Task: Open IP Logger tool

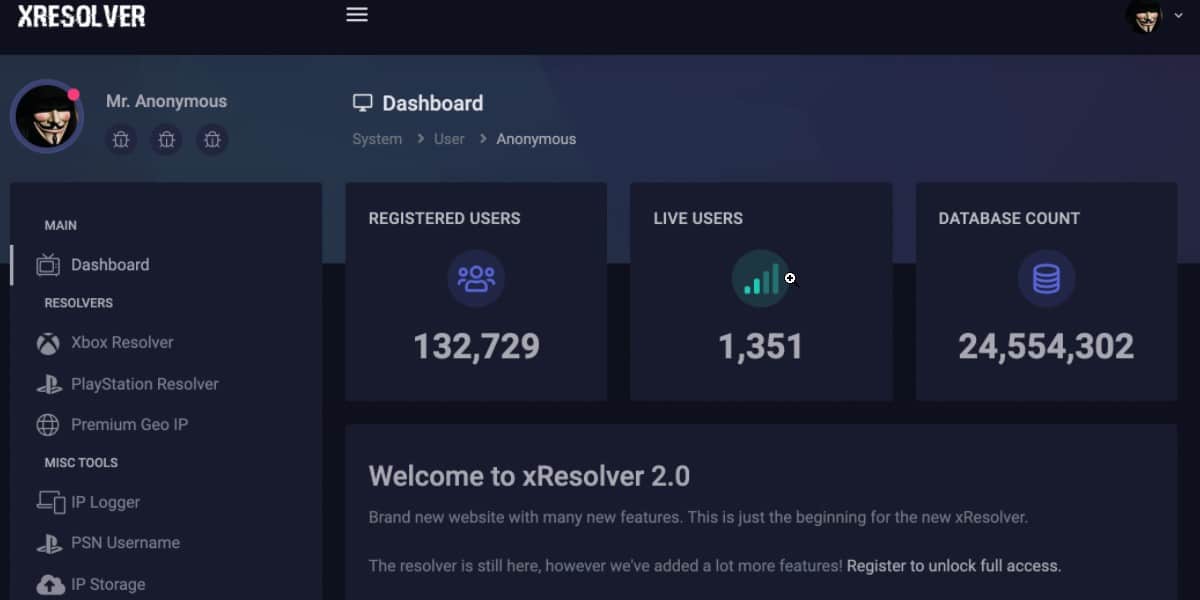Action: click(105, 502)
